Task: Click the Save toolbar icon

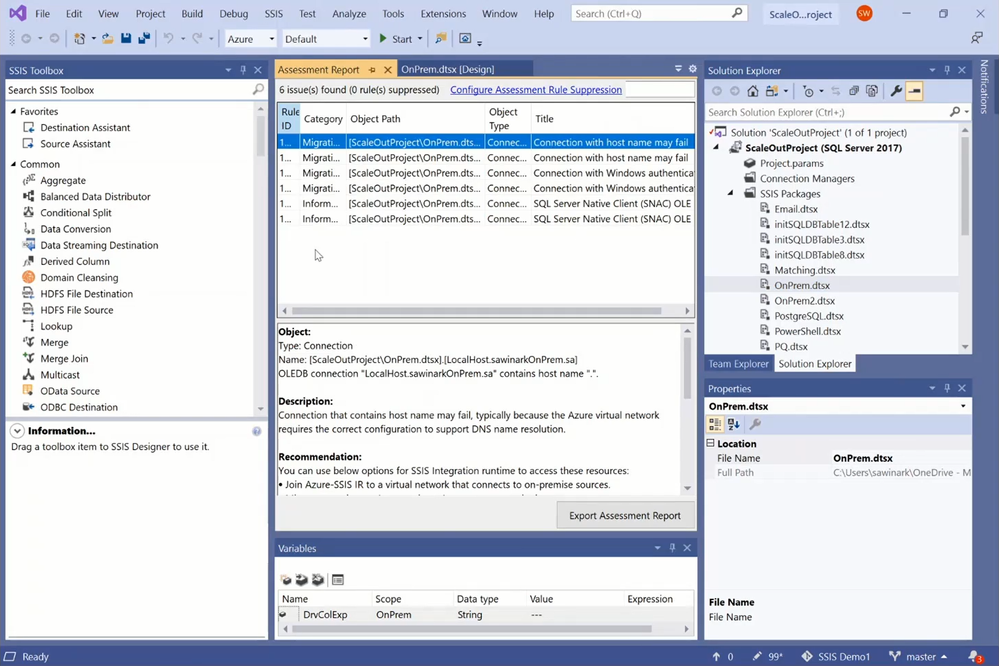Action: pos(126,39)
